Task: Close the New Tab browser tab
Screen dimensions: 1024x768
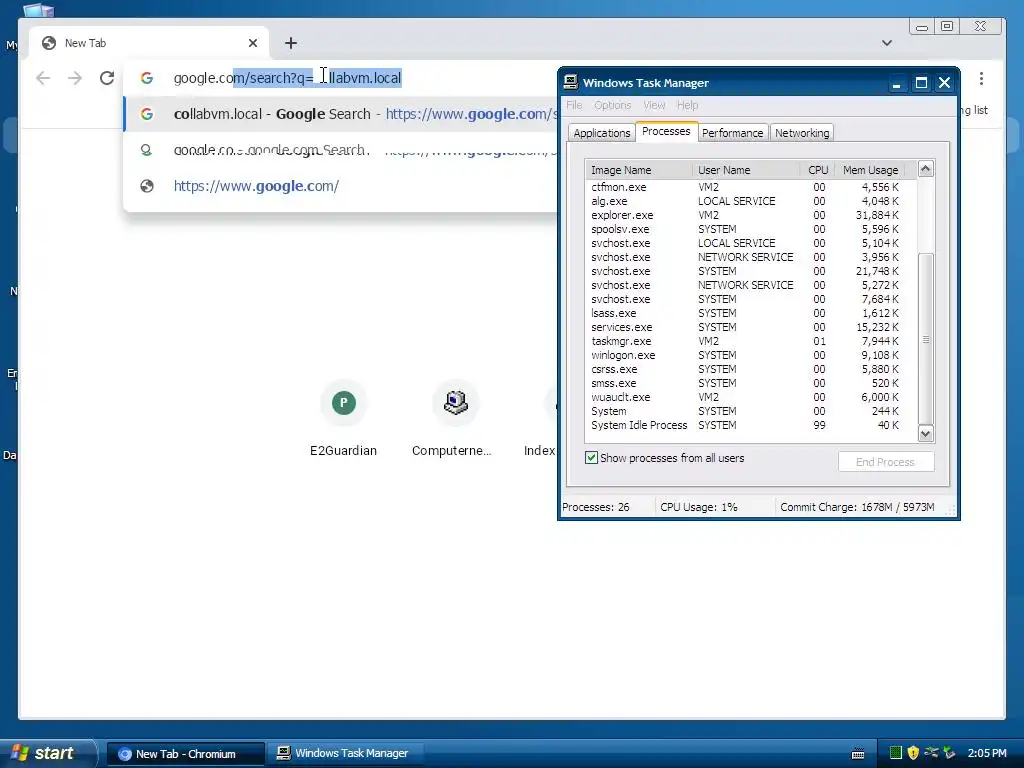Action: (x=253, y=43)
